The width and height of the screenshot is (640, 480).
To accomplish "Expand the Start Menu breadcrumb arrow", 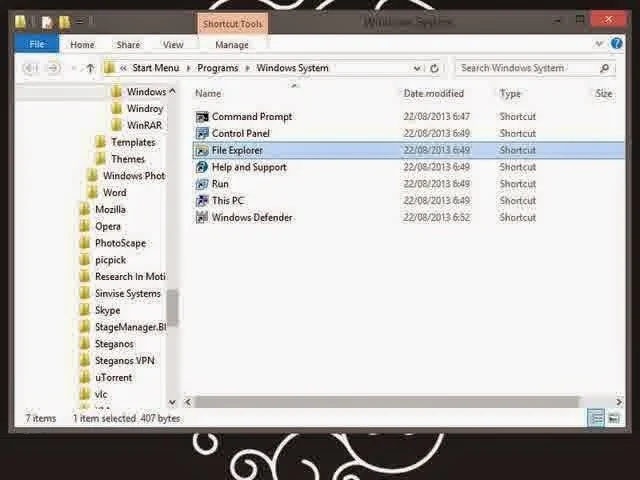I will pyautogui.click(x=189, y=68).
